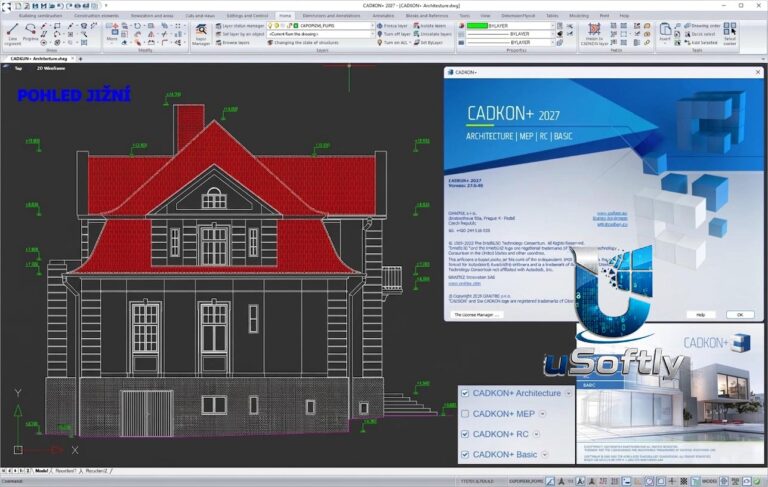Click the Insert block icon
The height and width of the screenshot is (487, 768).
coord(665,32)
